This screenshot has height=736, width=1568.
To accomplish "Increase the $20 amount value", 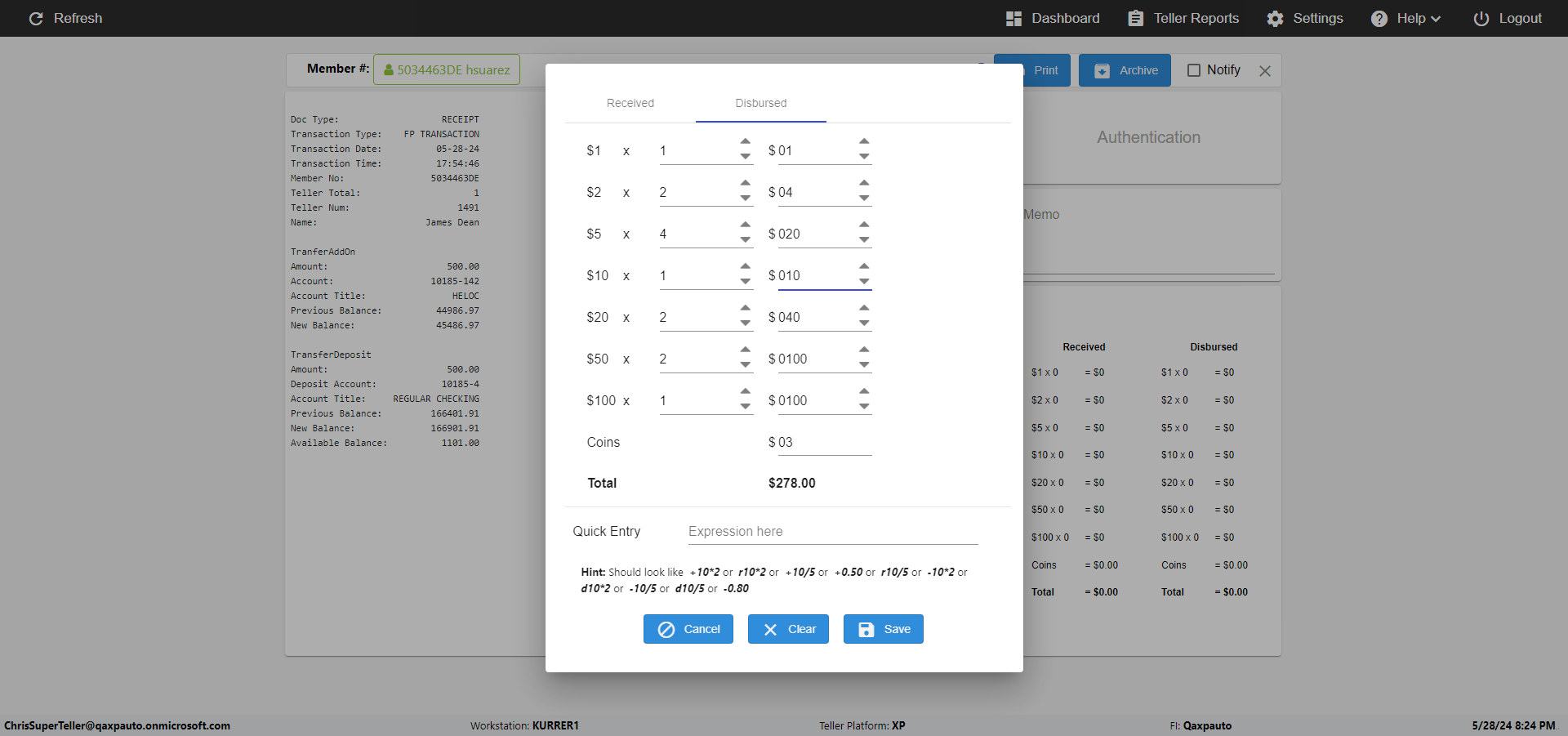I will click(x=864, y=308).
